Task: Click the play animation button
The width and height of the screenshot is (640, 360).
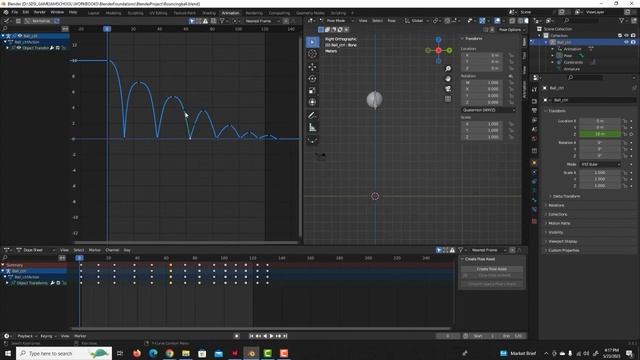Action: tap(271, 336)
